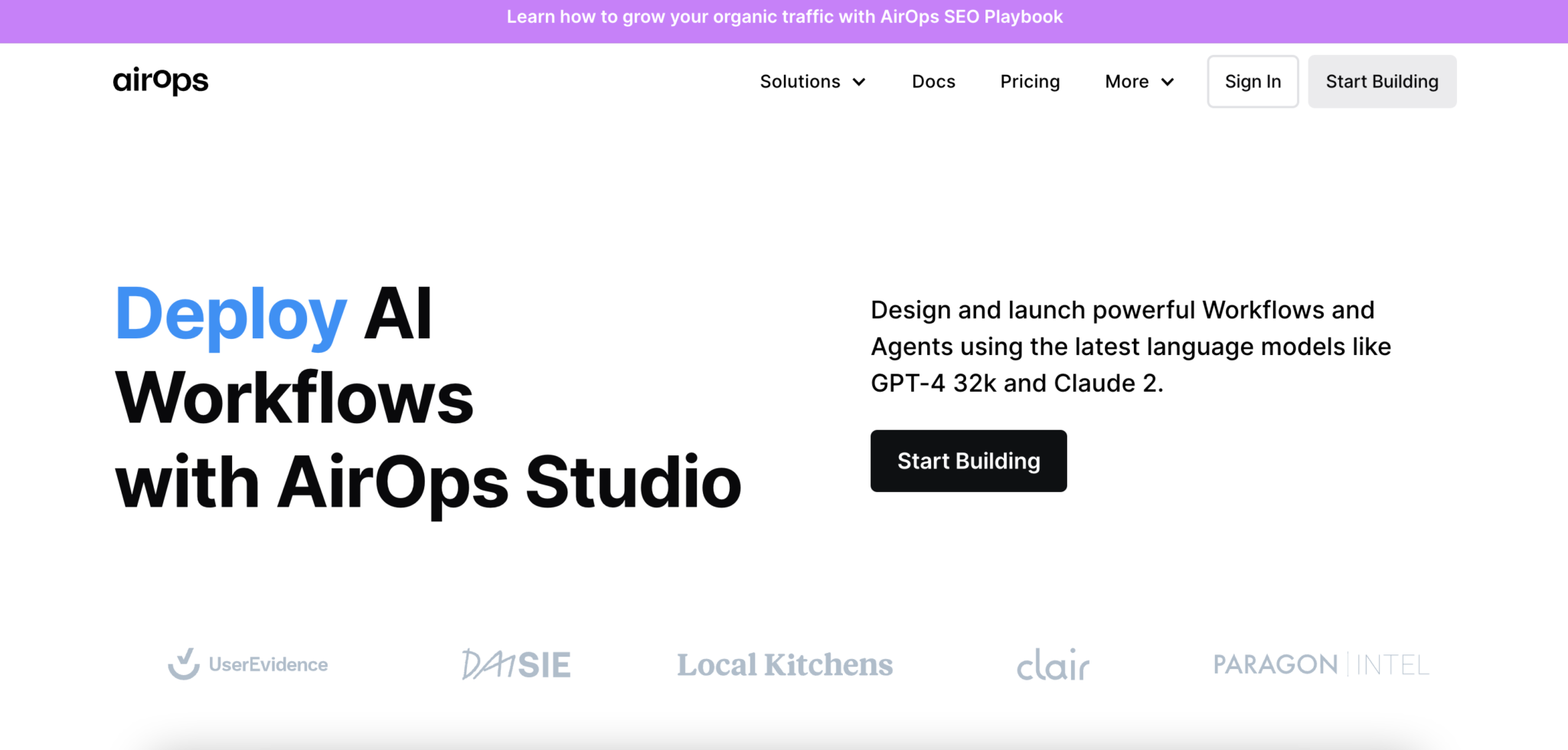Click the UserEvidence checkmark icon
The height and width of the screenshot is (750, 1568).
[184, 664]
